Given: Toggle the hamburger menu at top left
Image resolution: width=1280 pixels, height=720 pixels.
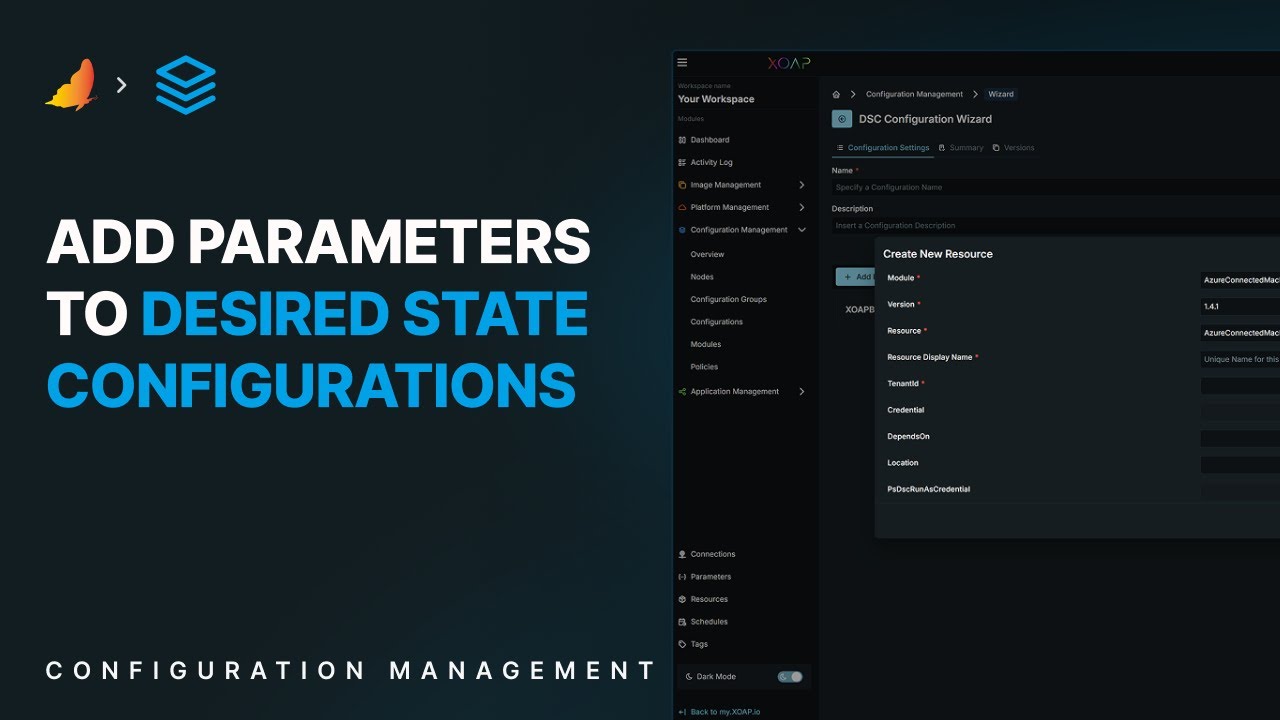Looking at the screenshot, I should tap(681, 62).
